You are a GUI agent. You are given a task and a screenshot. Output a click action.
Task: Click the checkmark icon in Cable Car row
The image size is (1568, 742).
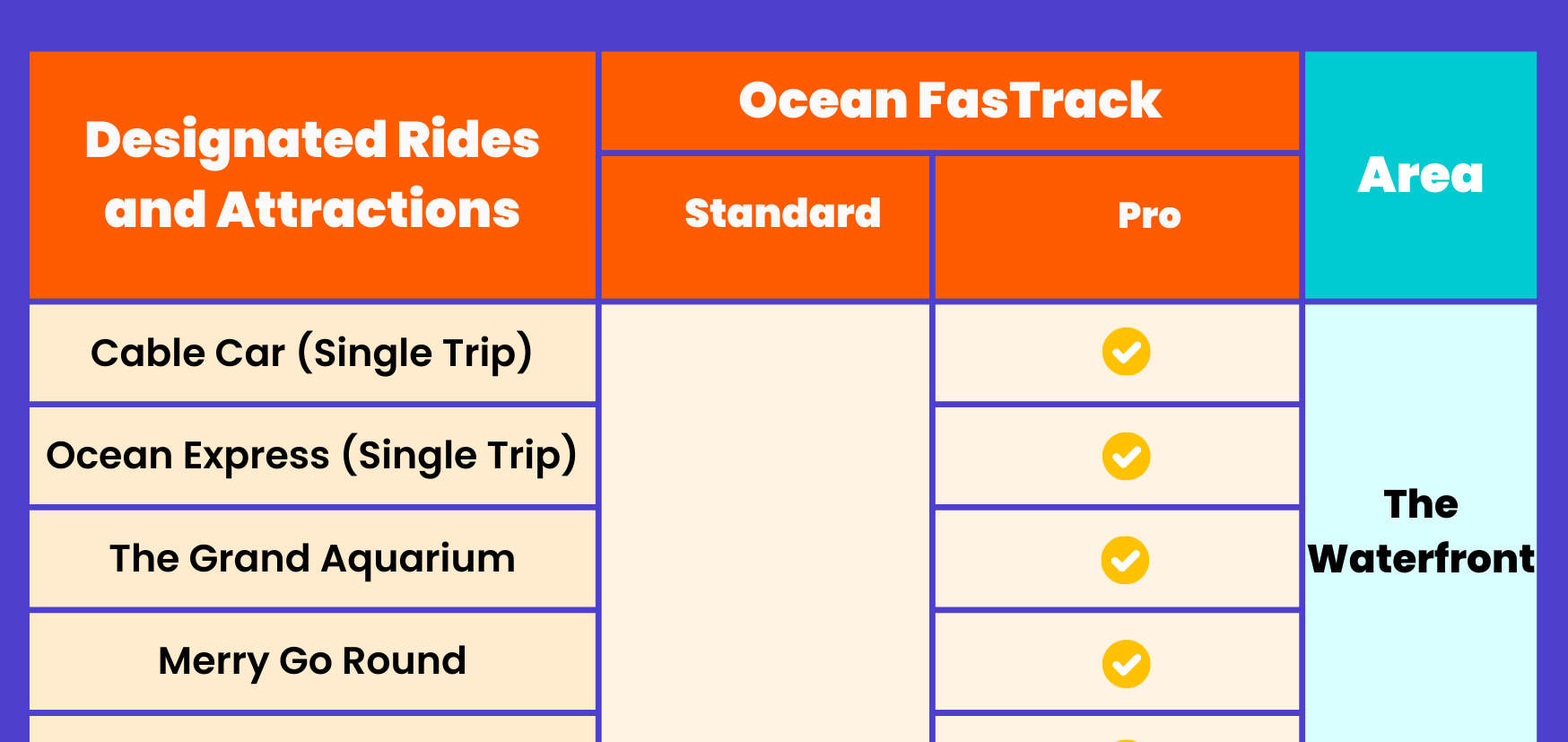pyautogui.click(x=1126, y=352)
